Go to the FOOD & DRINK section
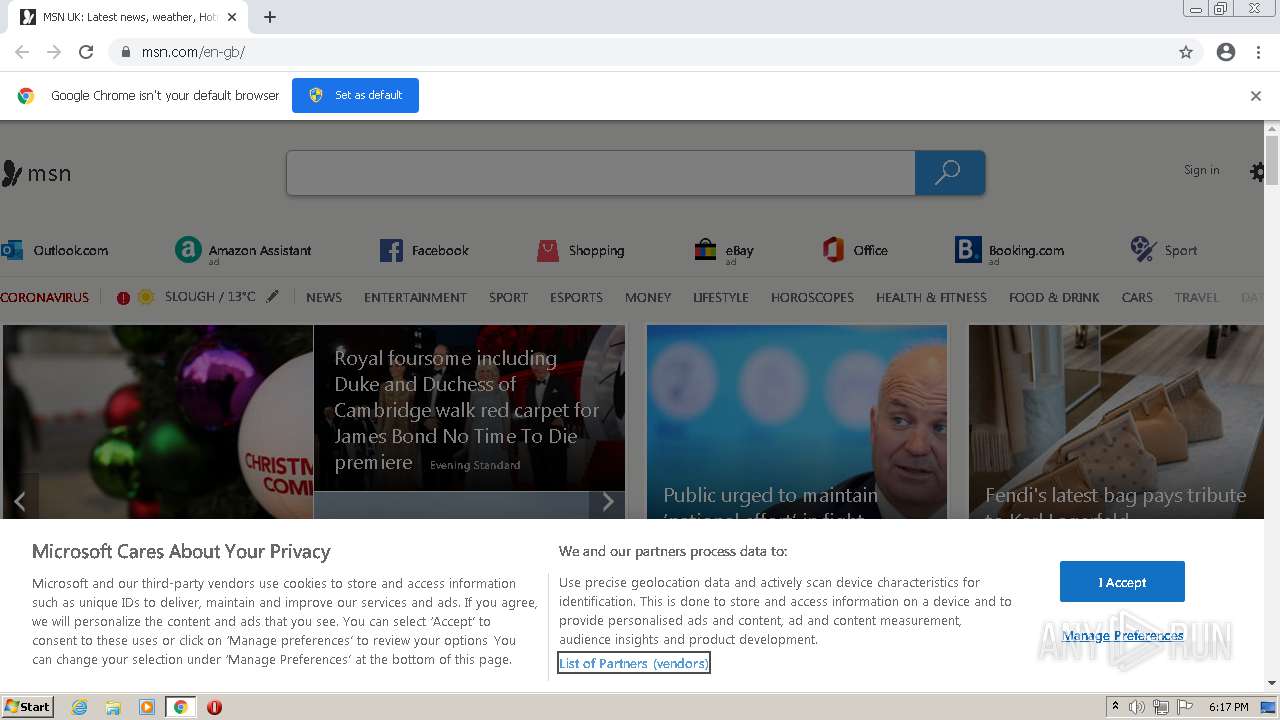The image size is (1280, 720). [1054, 297]
